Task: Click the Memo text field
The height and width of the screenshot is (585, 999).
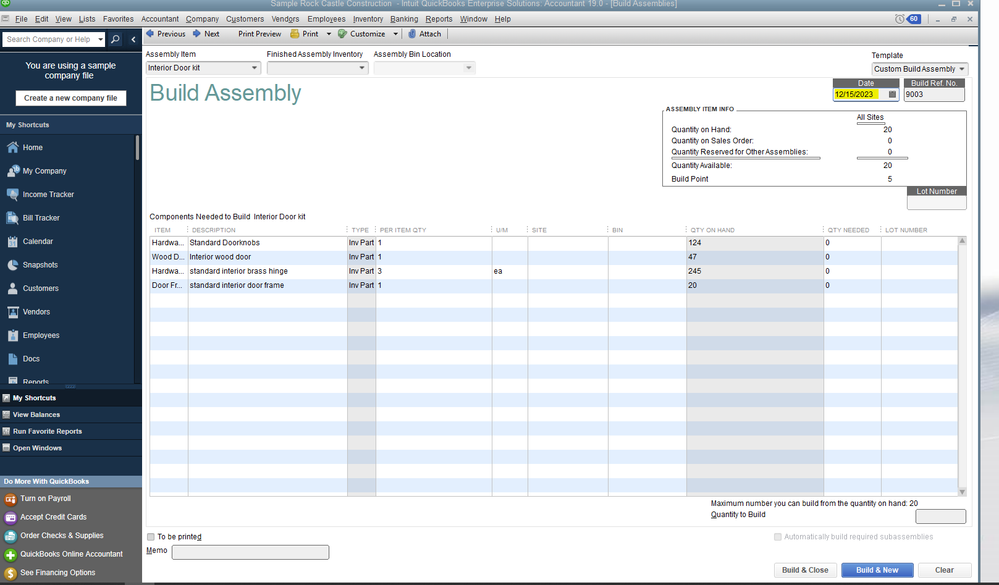Action: click(x=250, y=552)
